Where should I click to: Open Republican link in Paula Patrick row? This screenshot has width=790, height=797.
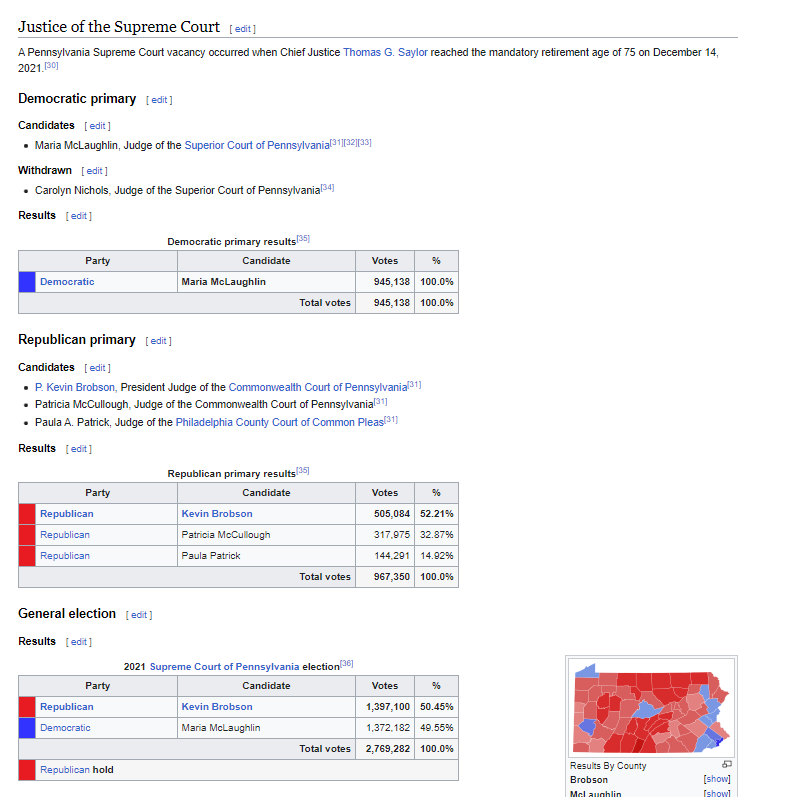[x=65, y=556]
